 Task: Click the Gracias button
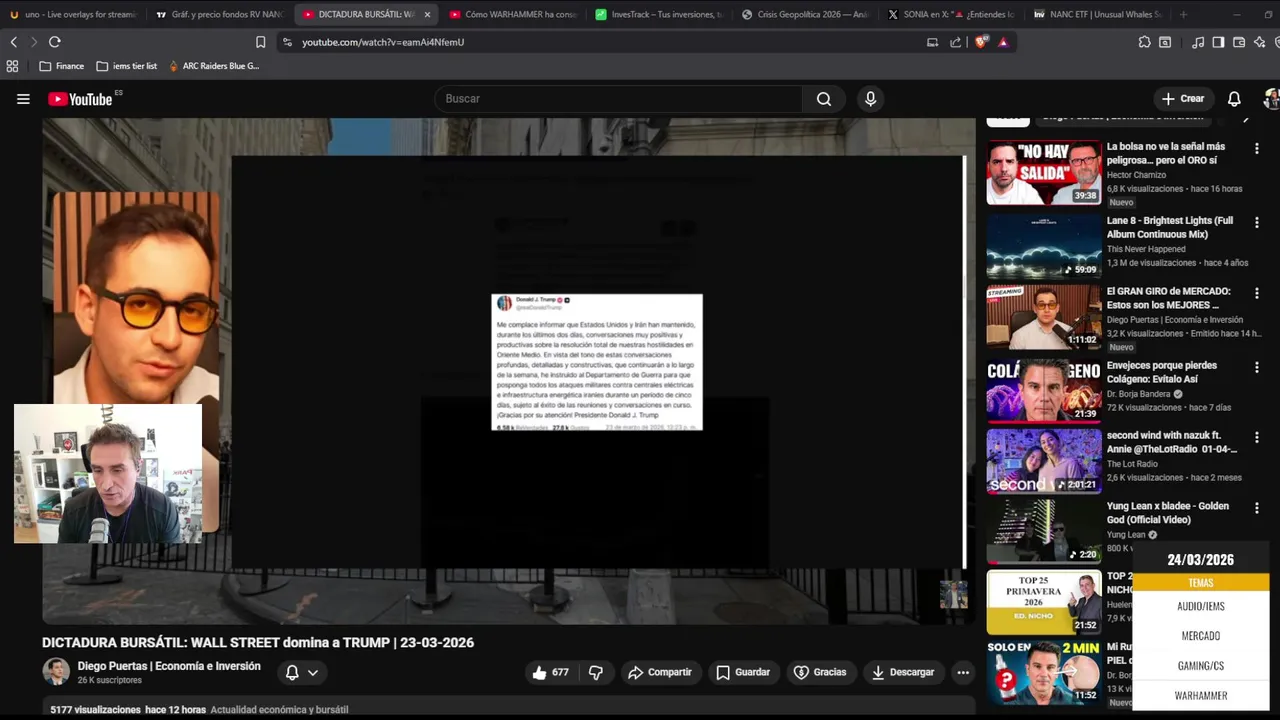(x=820, y=673)
